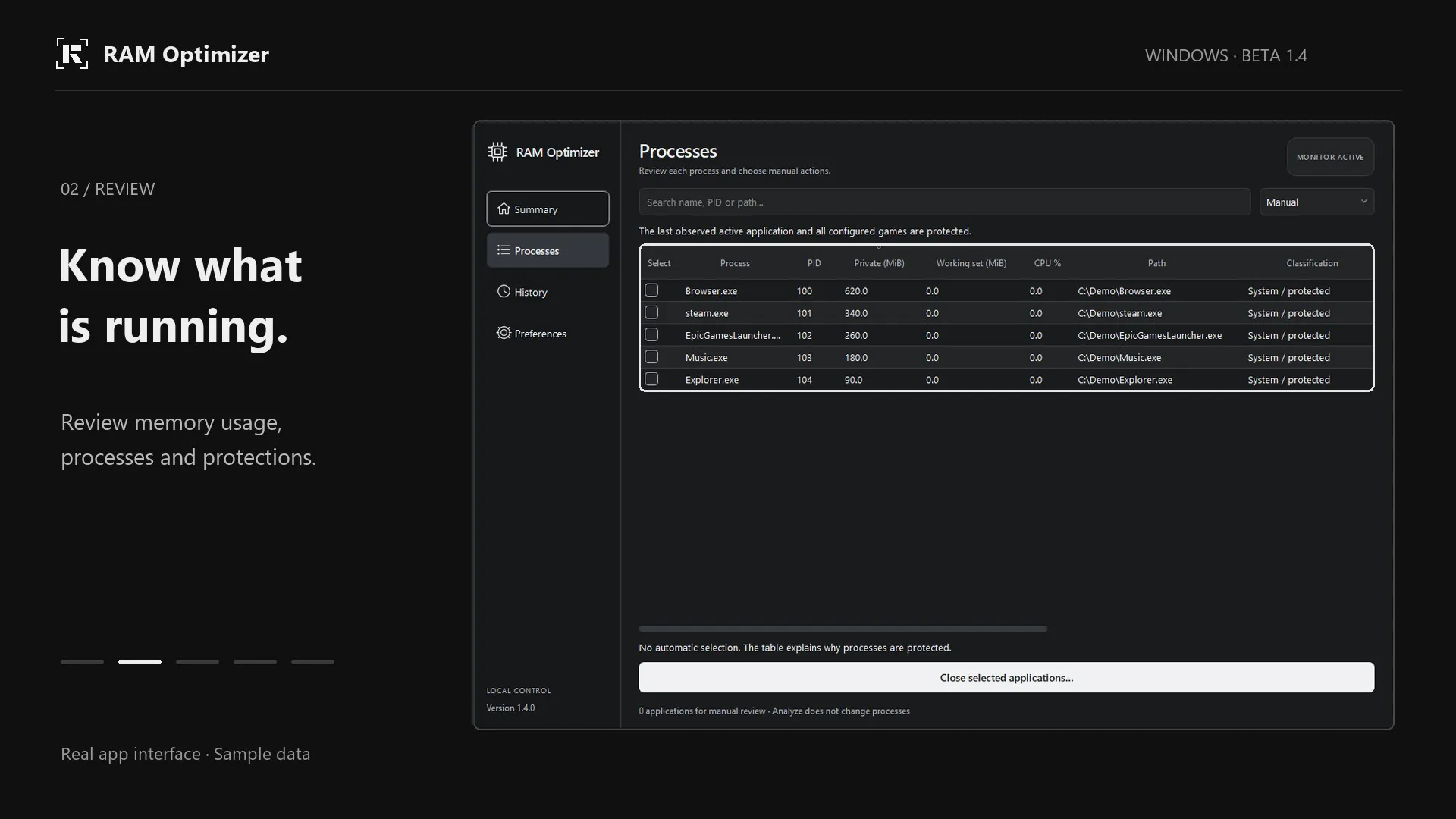Click Close selected applications button
The width and height of the screenshot is (1456, 819).
point(1006,677)
